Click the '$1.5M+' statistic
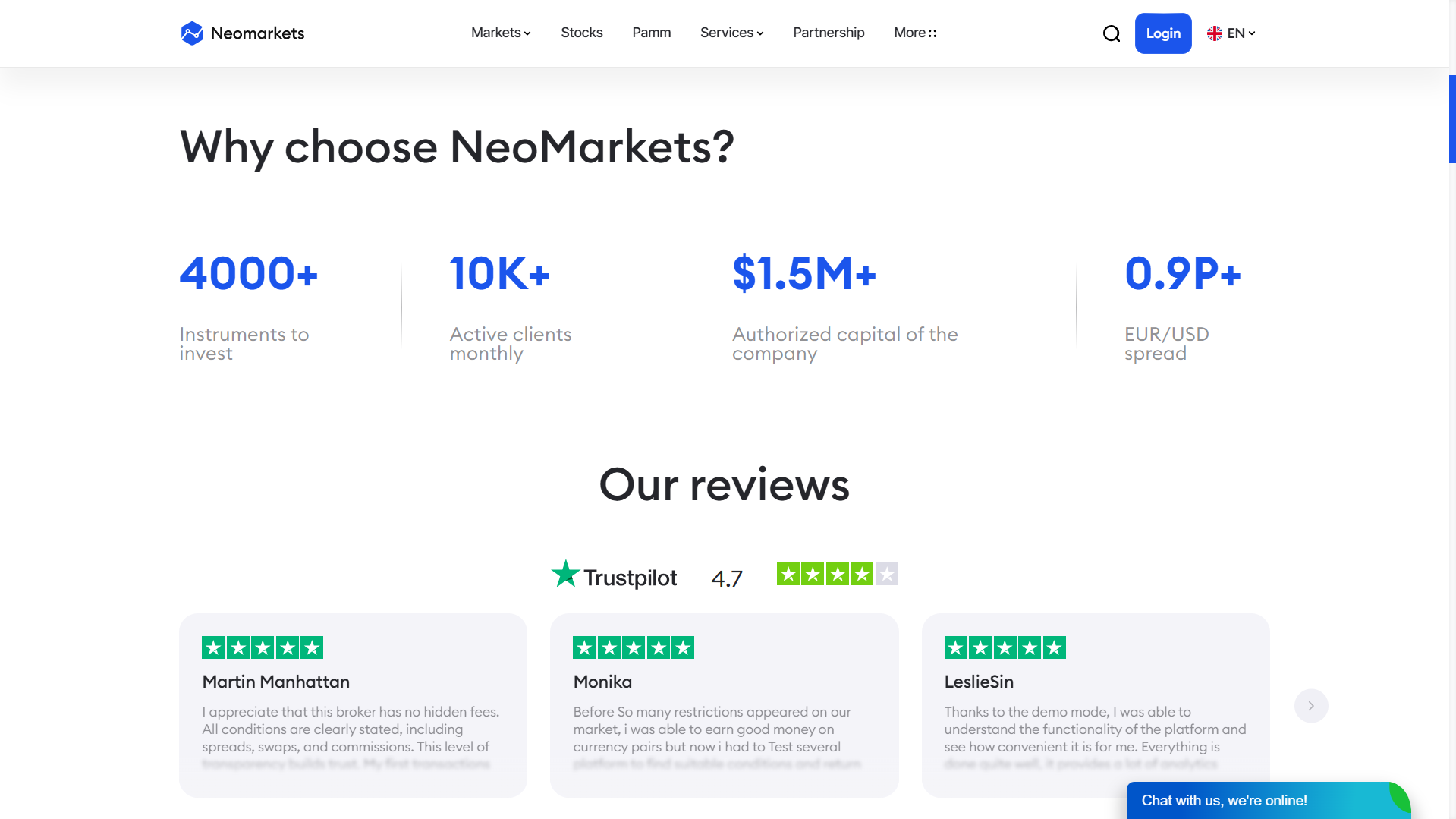1456x819 pixels. pyautogui.click(x=804, y=273)
